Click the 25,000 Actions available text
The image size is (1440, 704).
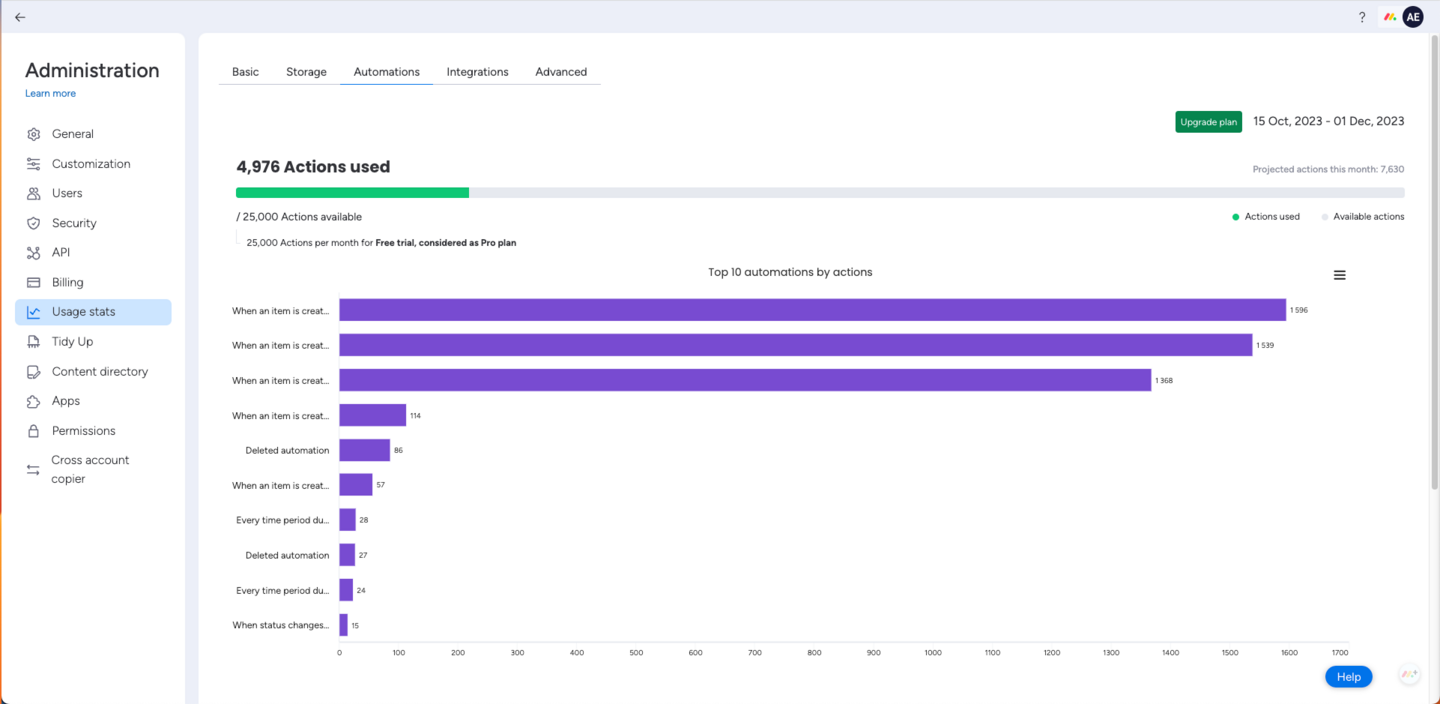click(x=299, y=217)
